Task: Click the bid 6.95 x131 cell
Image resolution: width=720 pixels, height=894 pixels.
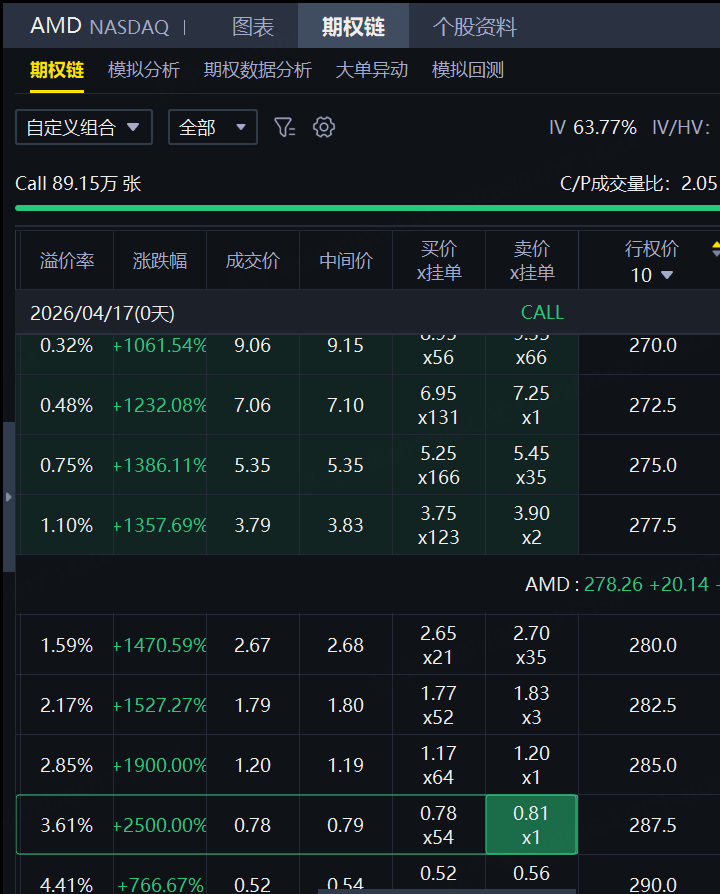Action: (438, 405)
